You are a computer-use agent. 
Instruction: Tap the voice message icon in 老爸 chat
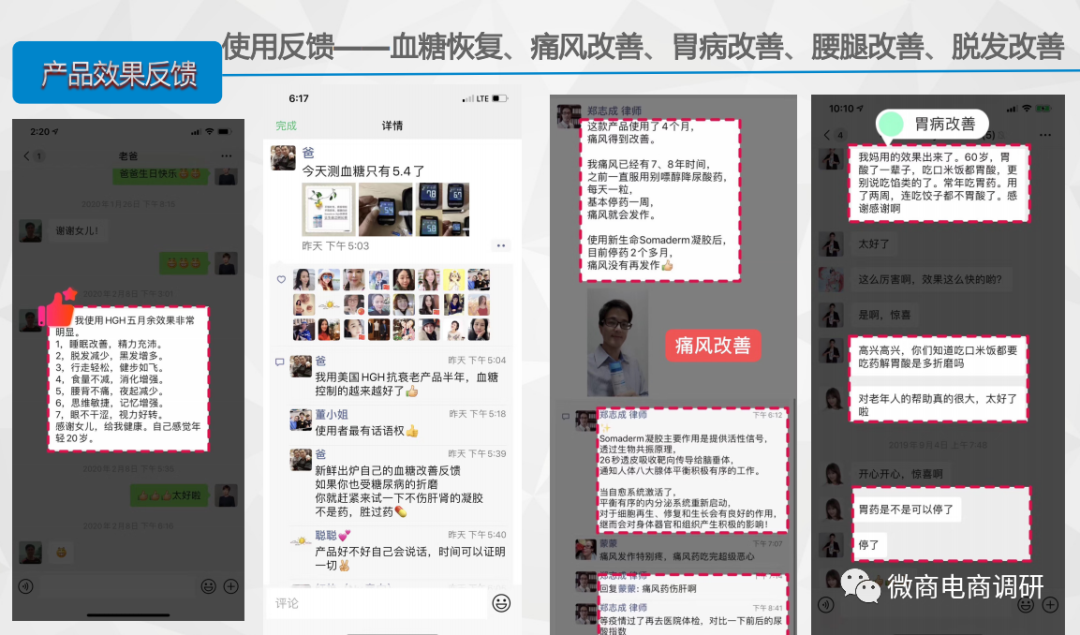pos(26,587)
